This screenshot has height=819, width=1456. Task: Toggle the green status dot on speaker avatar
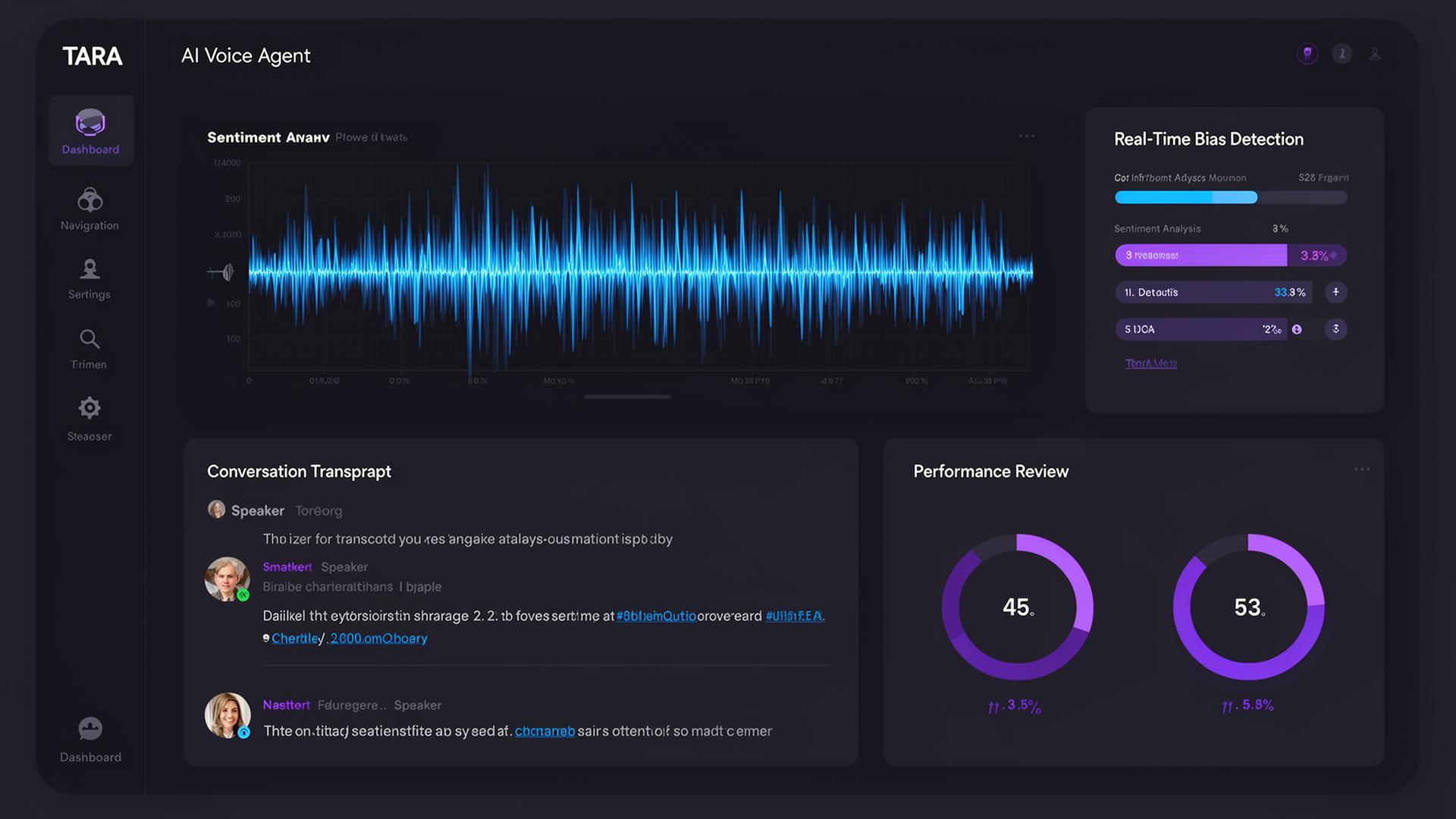pyautogui.click(x=243, y=594)
